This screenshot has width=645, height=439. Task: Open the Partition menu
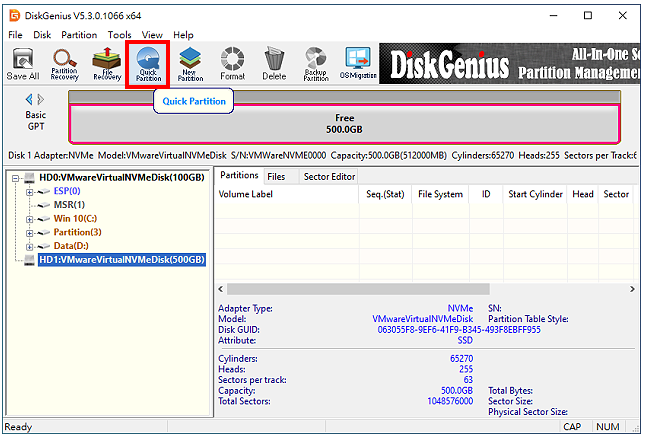[x=79, y=35]
